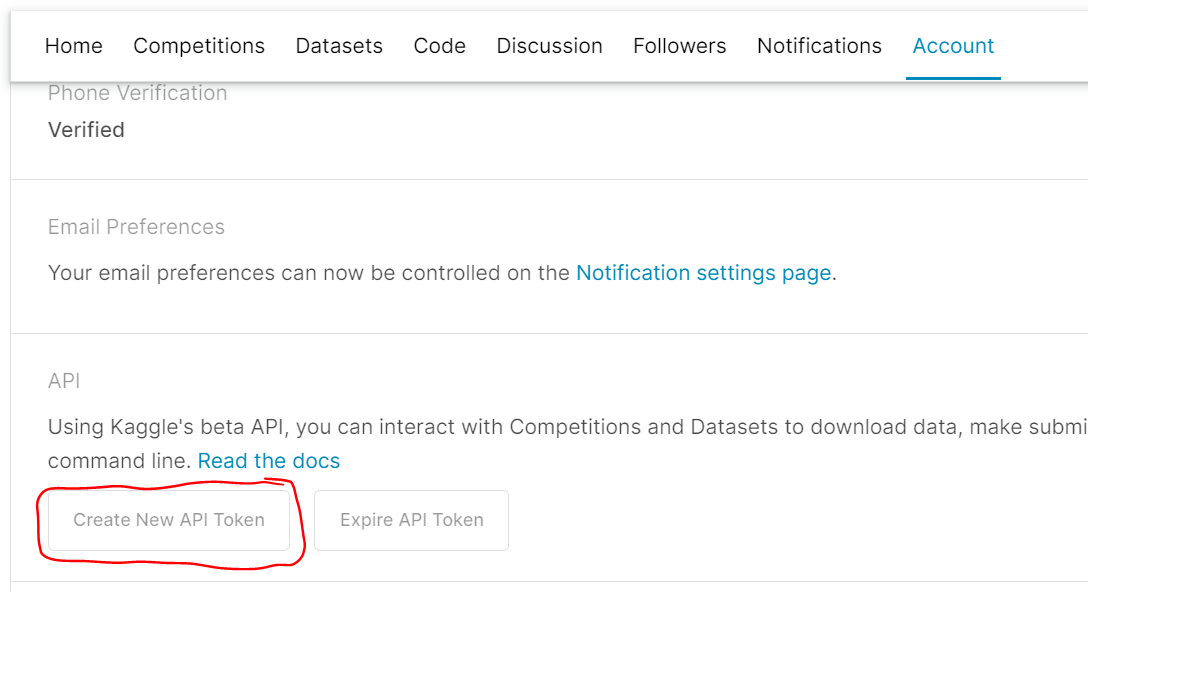
Task: Select the Account tab
Action: pos(952,46)
